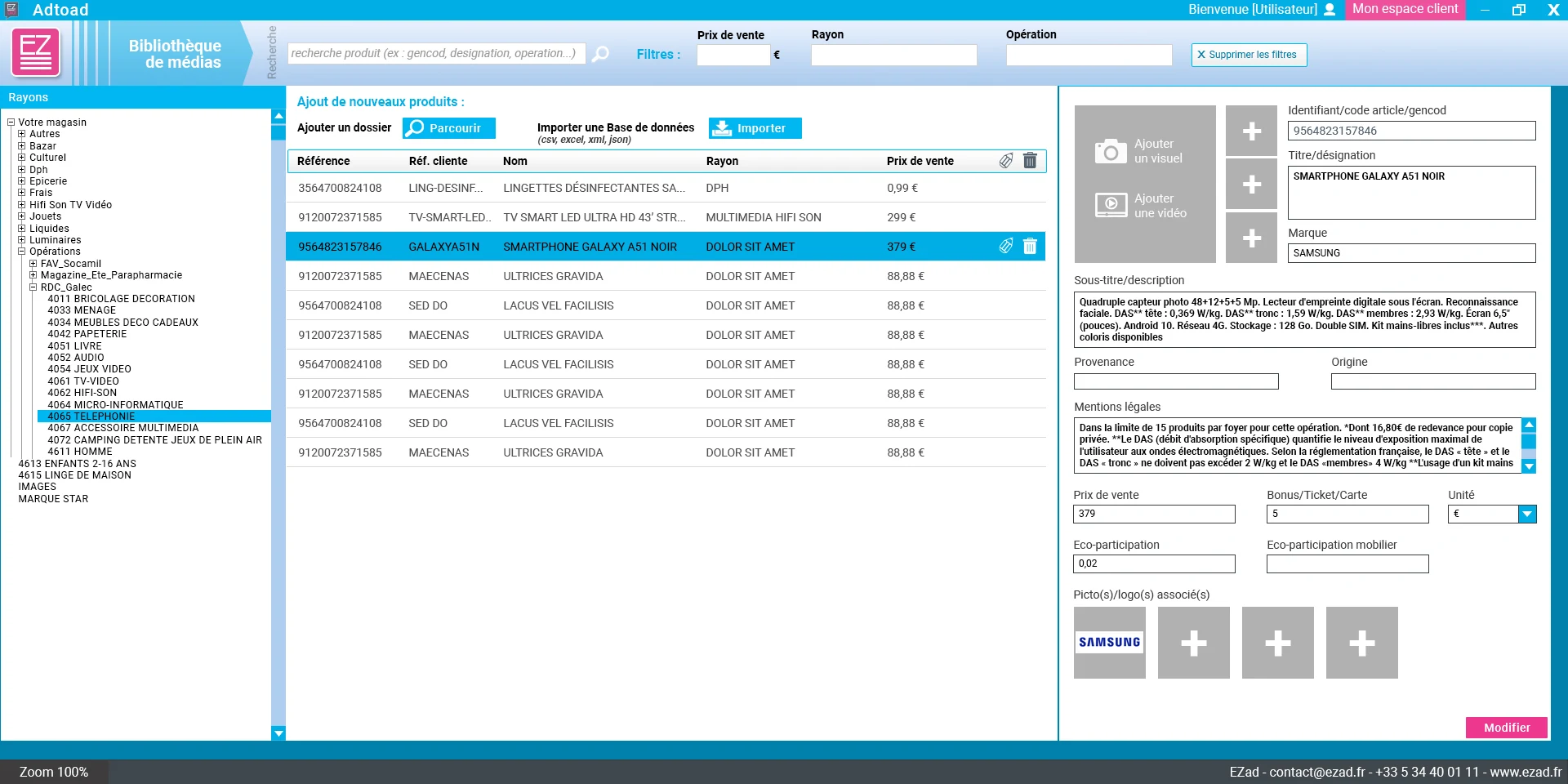Click the Marque field containing SAMSUNG

[x=1411, y=253]
